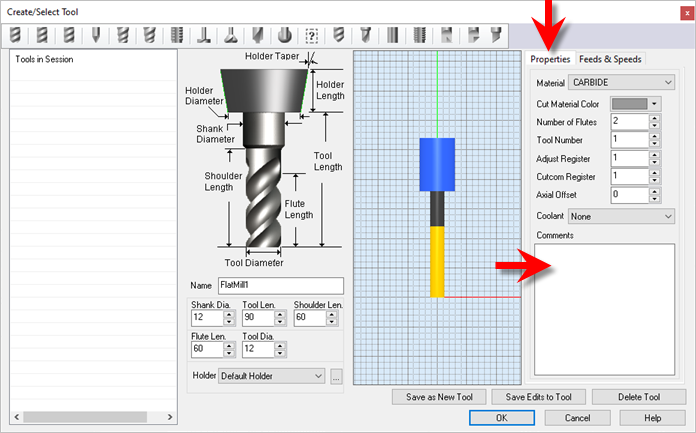Increase the Adjust Register value
The width and height of the screenshot is (696, 433).
(654, 155)
